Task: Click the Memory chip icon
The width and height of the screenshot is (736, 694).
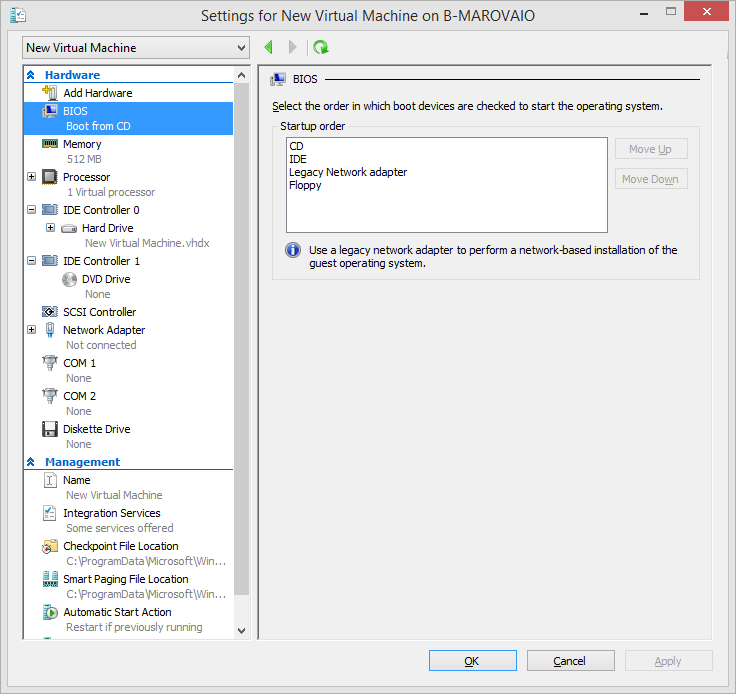Action: tap(49, 144)
